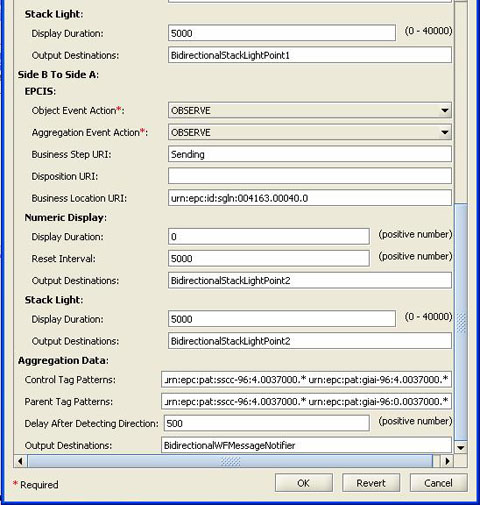The image size is (480, 505).
Task: Click the Control Tag Patterns label
Action: click(70, 380)
